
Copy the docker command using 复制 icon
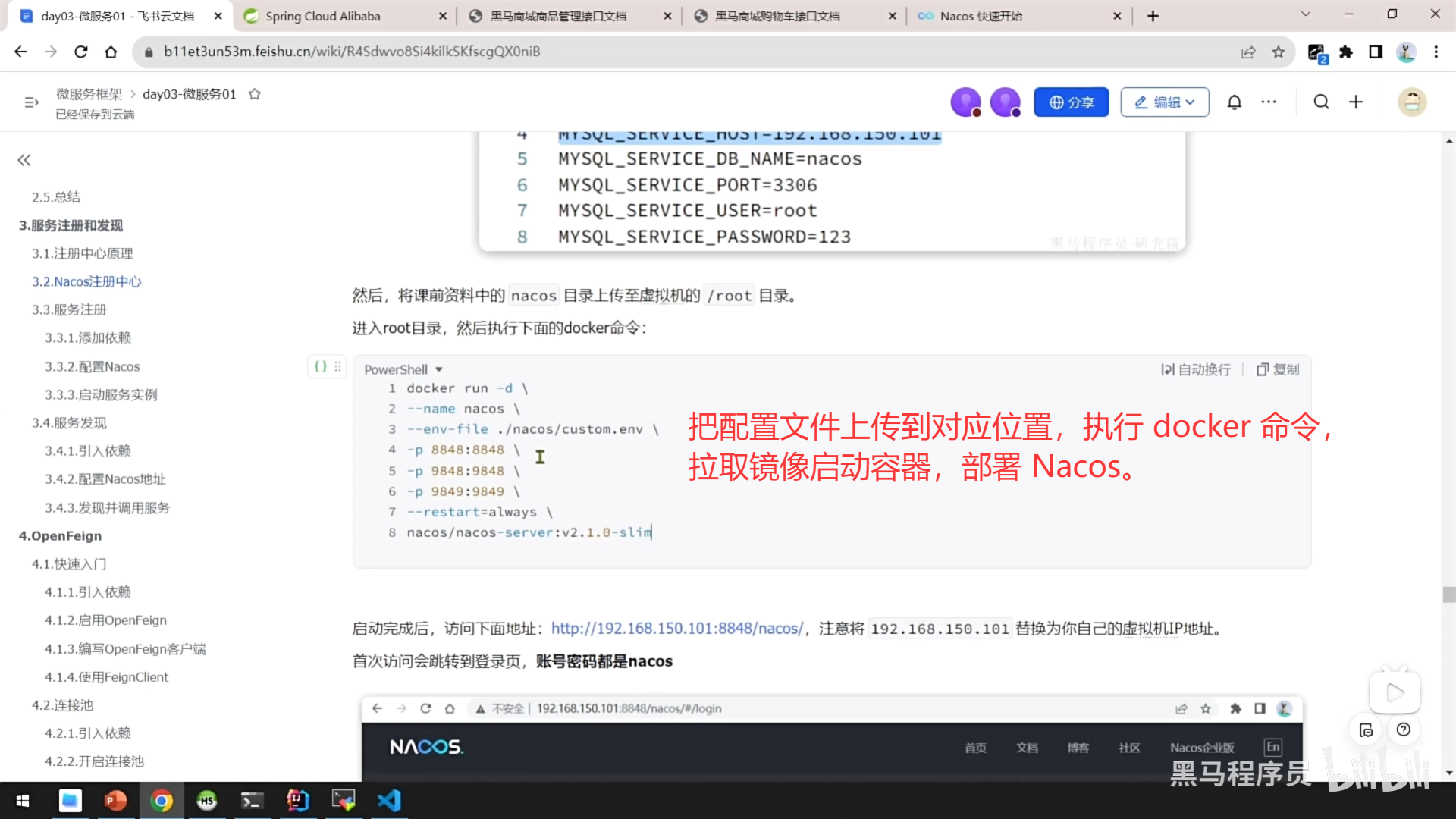coord(1277,369)
